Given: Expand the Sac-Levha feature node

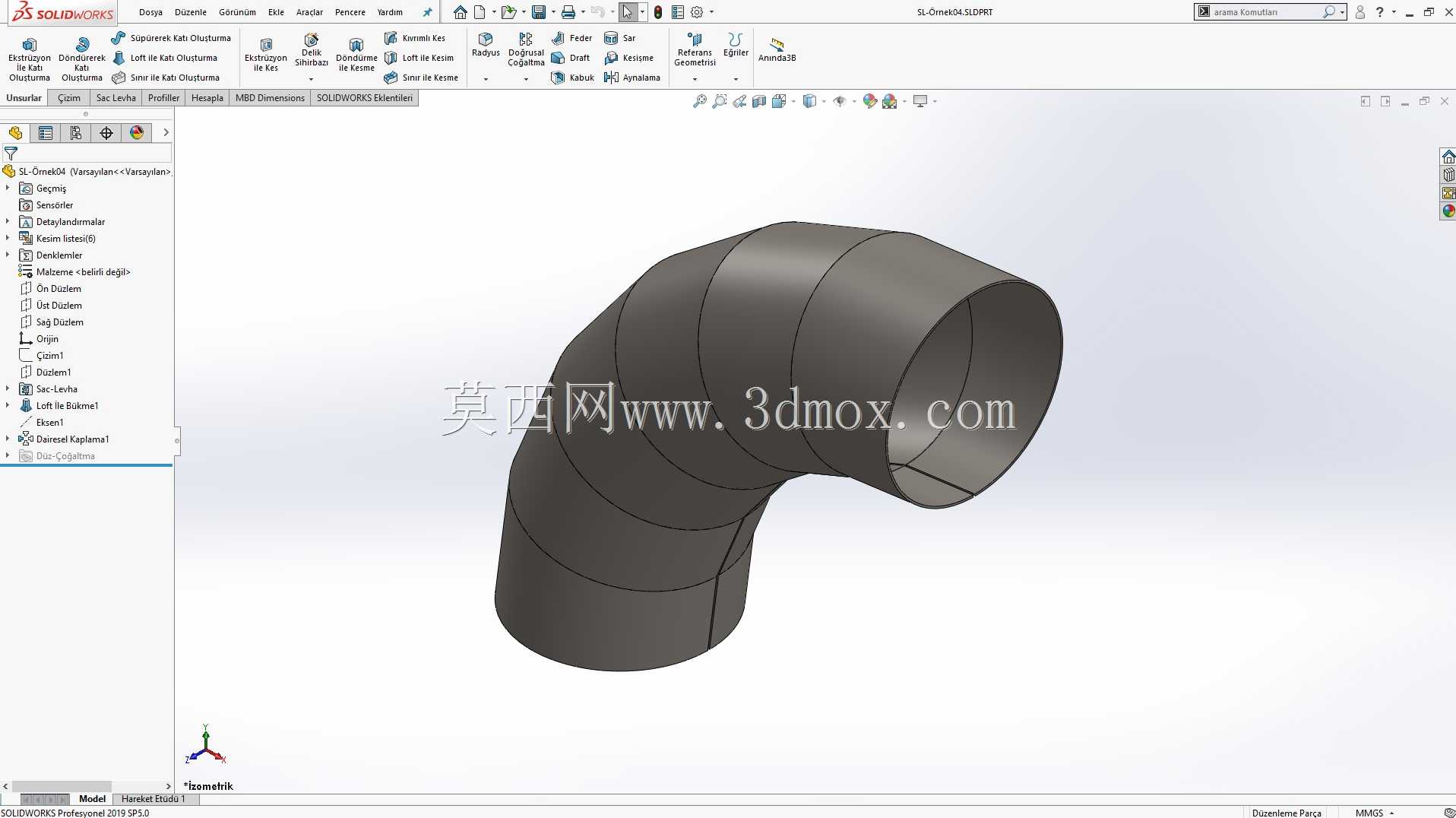Looking at the screenshot, I should tap(8, 388).
